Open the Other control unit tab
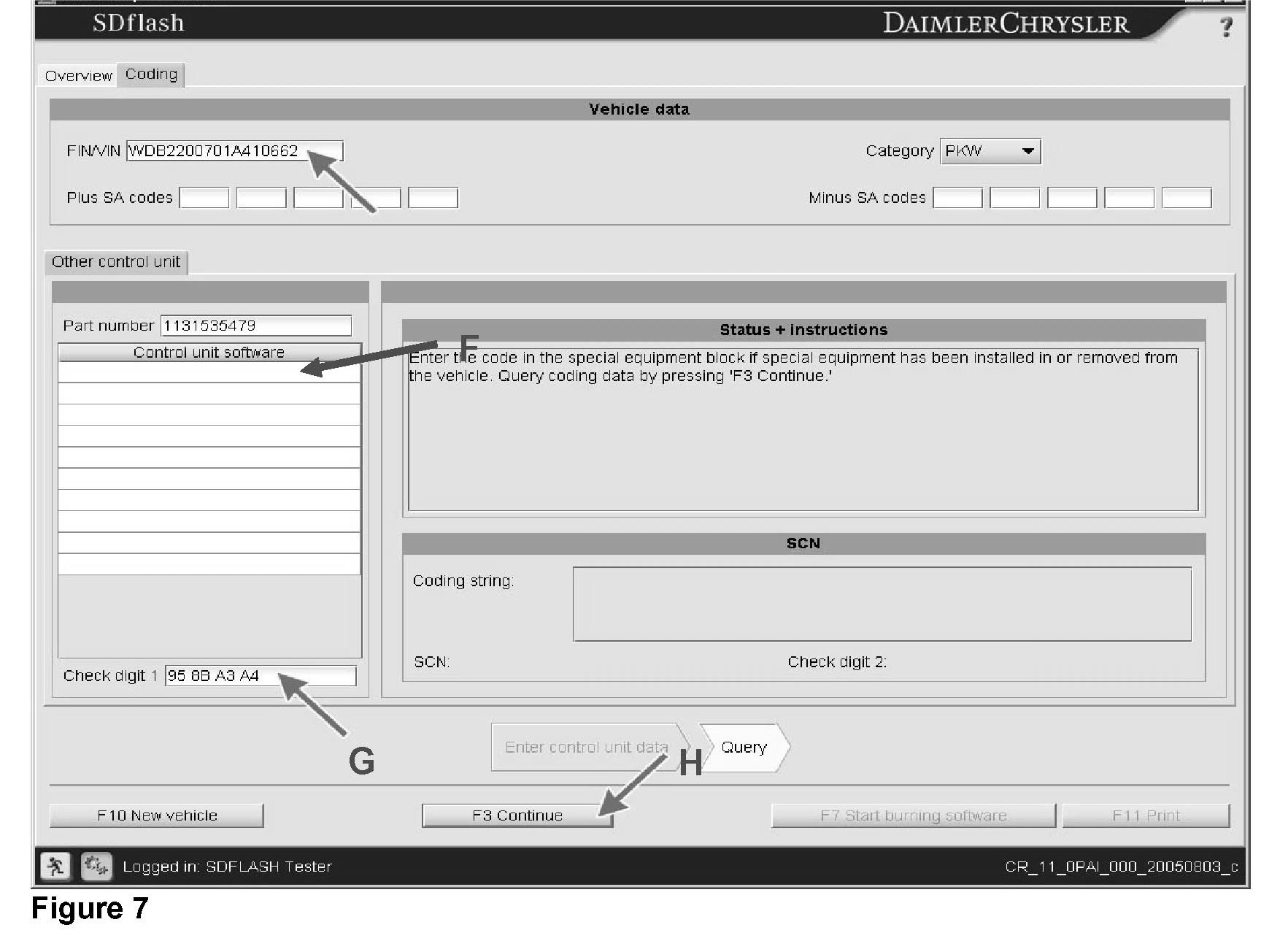 116,262
